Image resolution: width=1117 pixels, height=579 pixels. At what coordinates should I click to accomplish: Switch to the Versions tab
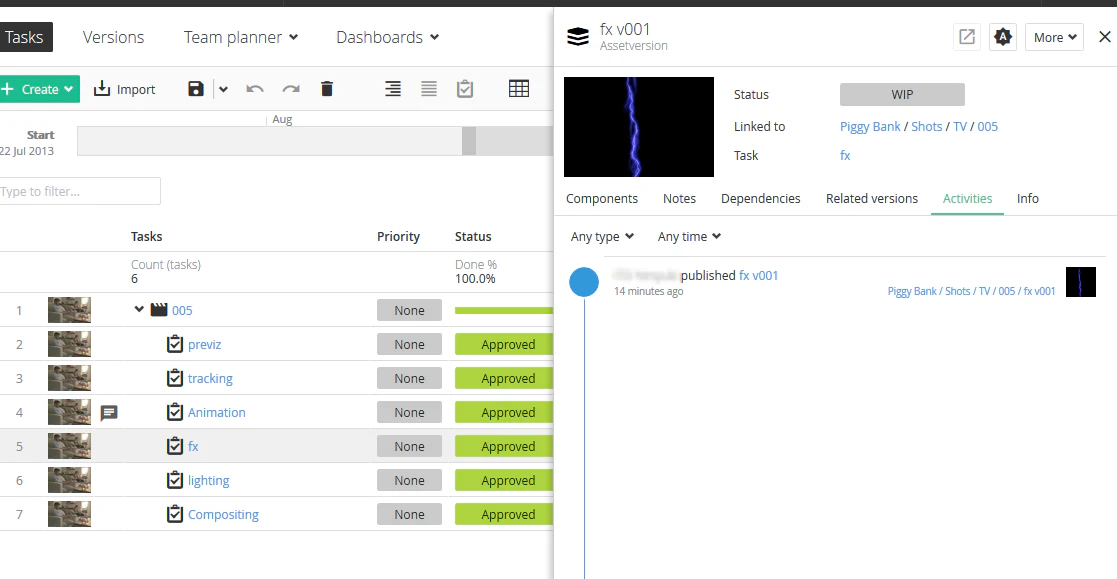[x=113, y=37]
